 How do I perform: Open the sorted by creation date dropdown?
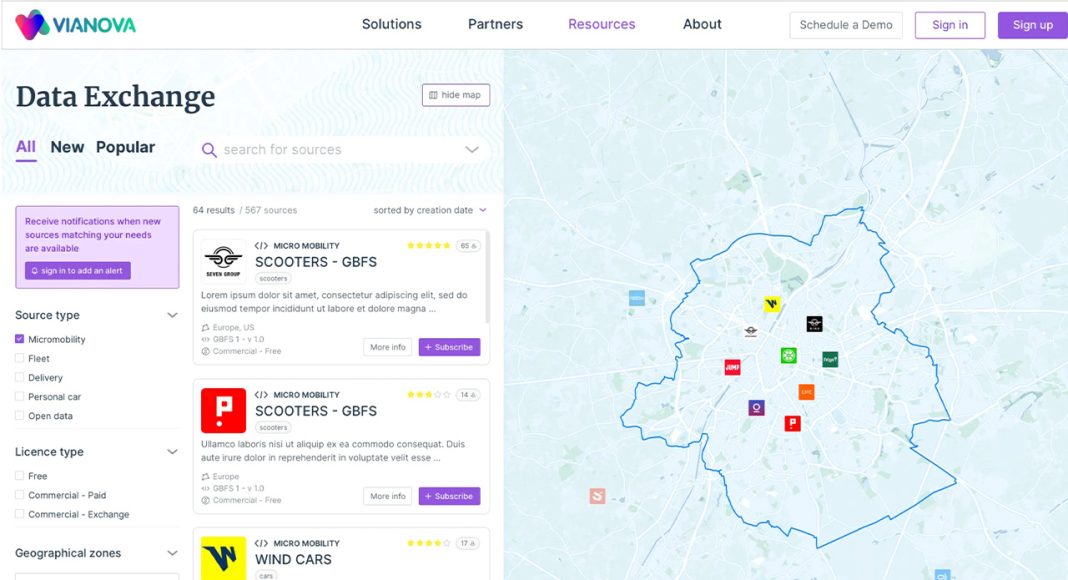(x=430, y=210)
